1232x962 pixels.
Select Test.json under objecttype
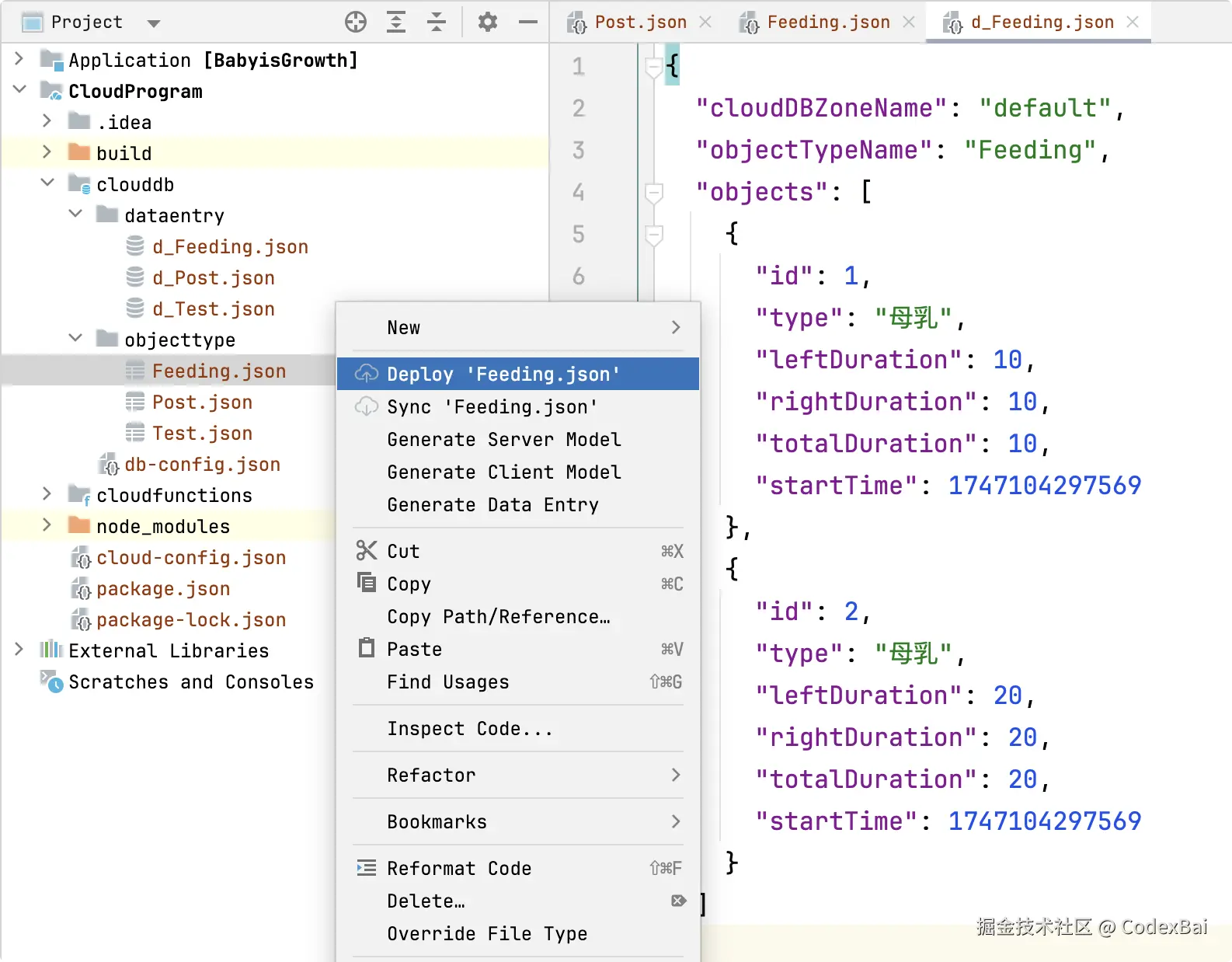point(202,433)
